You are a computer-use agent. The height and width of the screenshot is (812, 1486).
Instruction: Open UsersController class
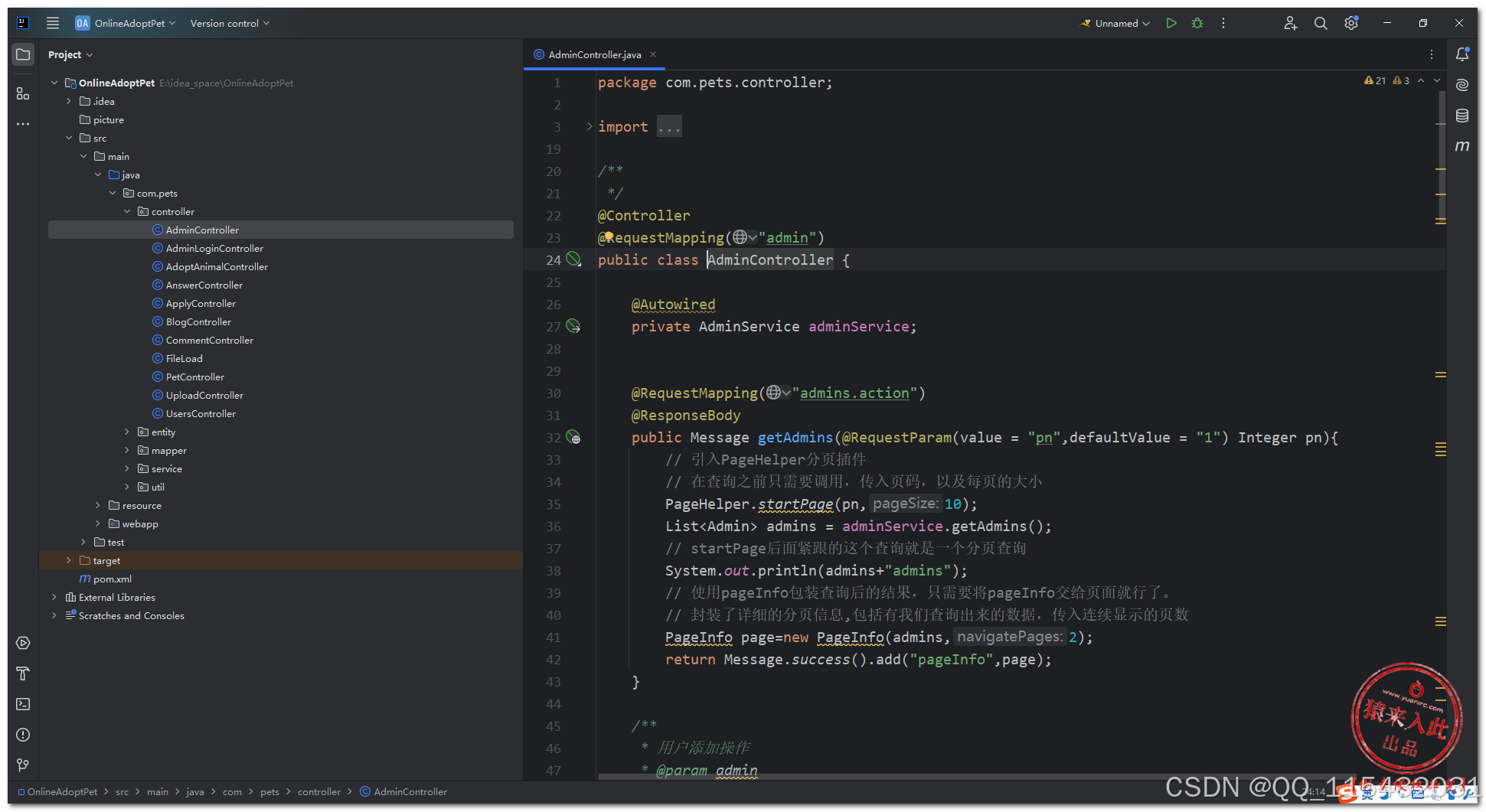(x=201, y=413)
